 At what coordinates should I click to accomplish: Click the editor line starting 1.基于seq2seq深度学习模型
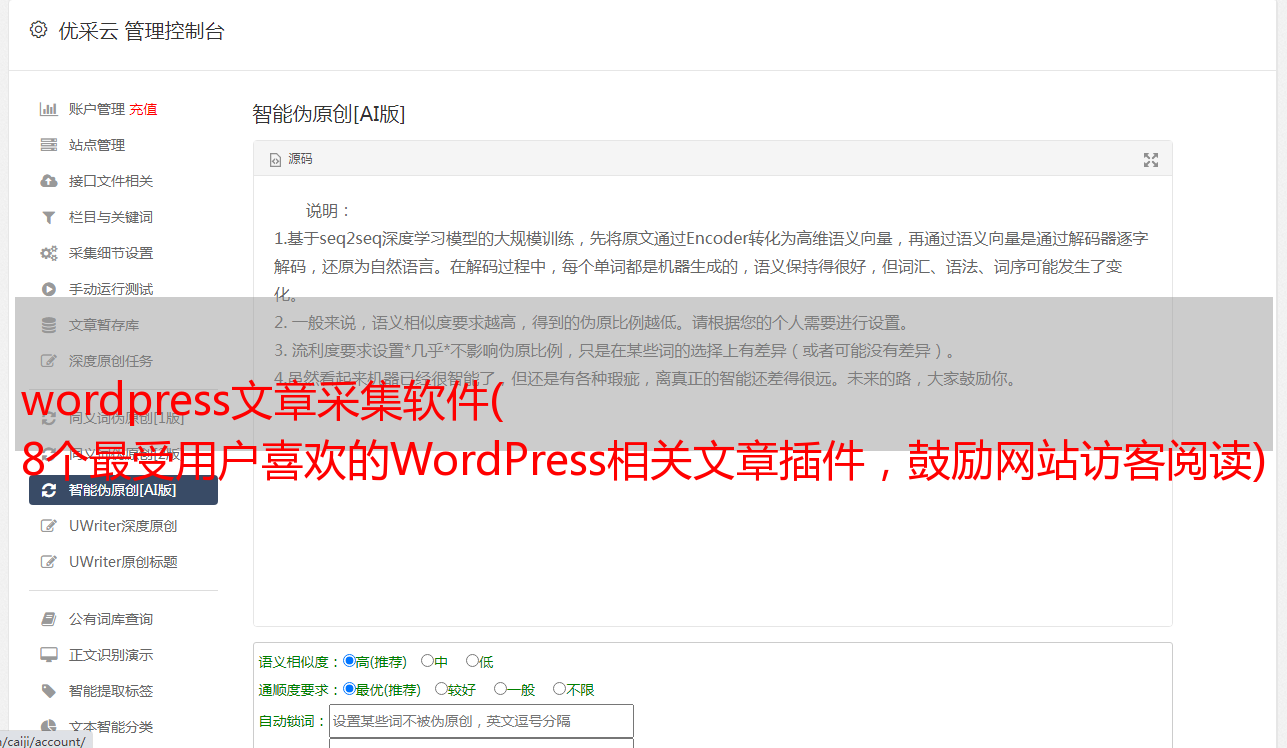pos(711,239)
